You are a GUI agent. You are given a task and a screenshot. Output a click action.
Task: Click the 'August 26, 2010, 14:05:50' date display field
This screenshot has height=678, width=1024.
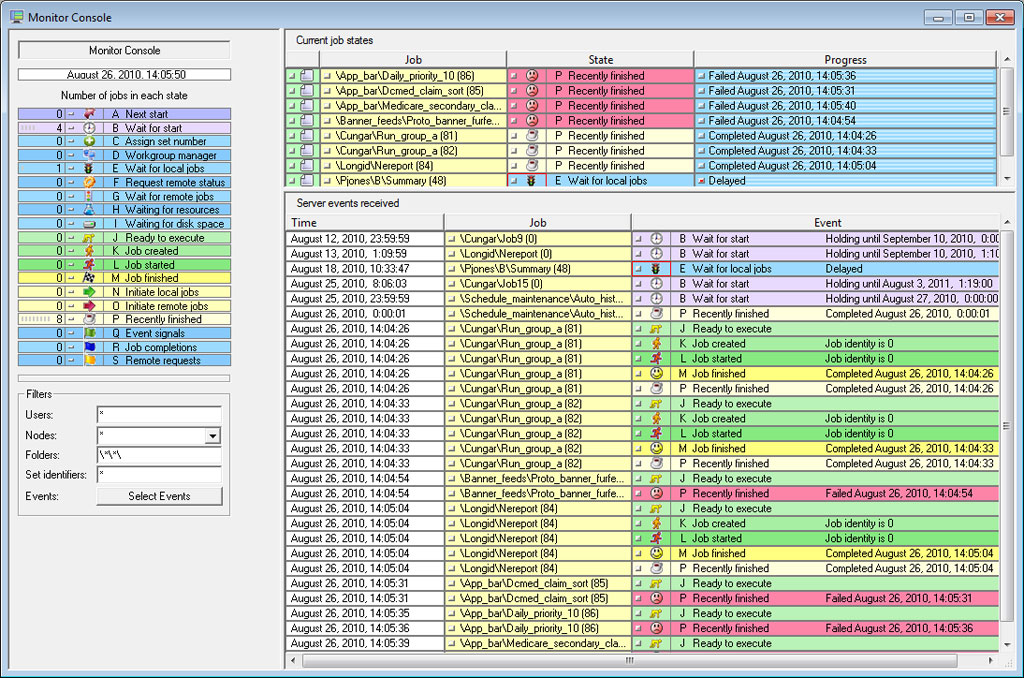(124, 74)
